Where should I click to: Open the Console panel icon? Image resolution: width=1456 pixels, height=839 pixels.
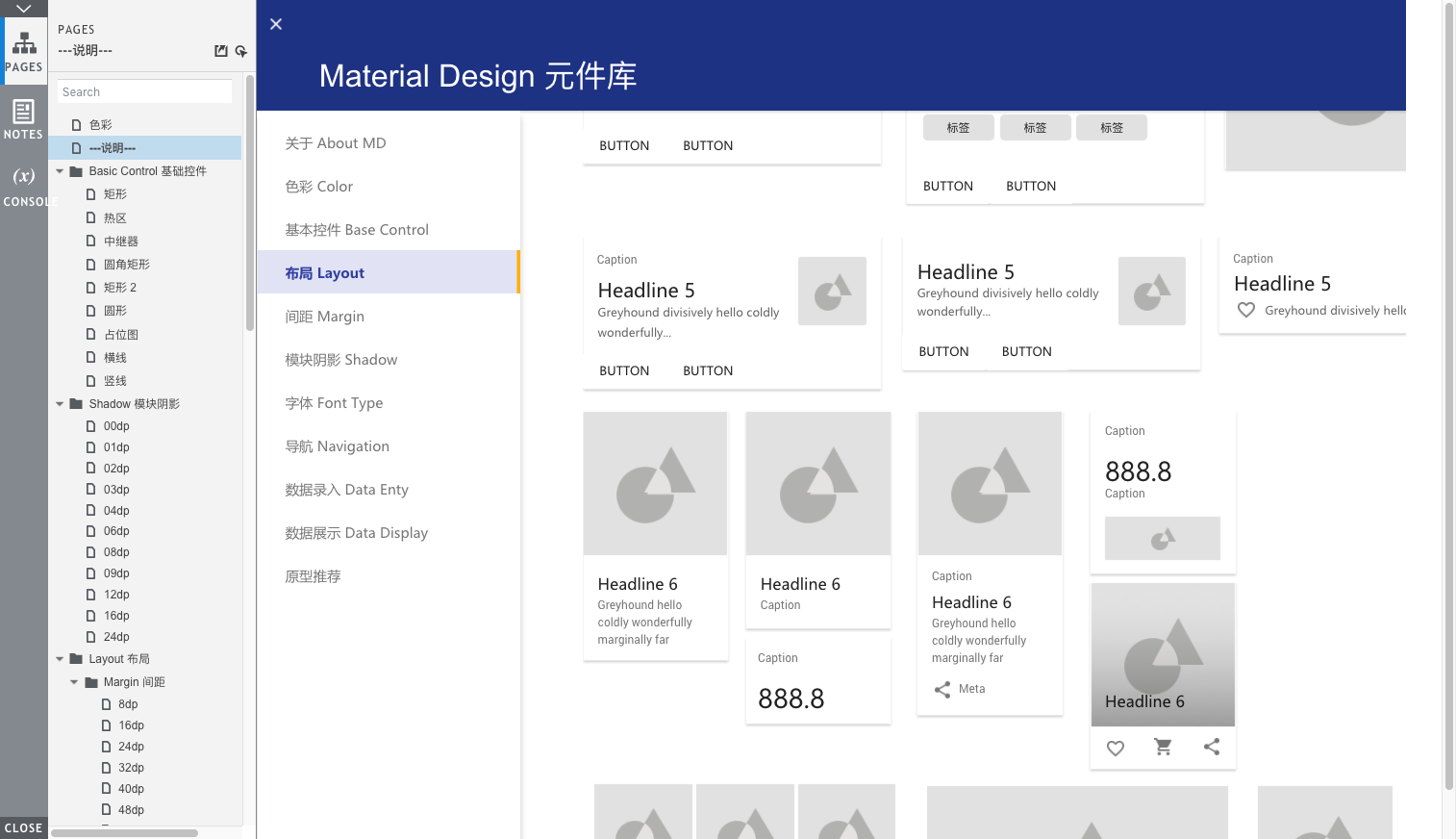coord(24,186)
